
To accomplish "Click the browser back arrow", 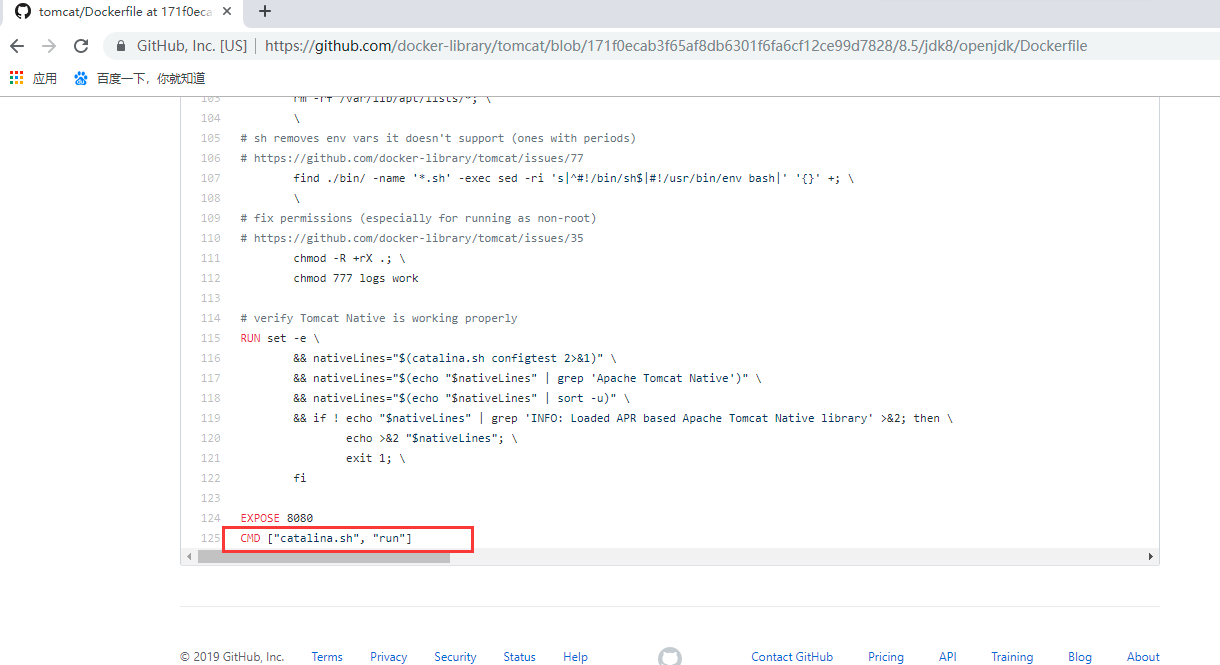I will [17, 46].
